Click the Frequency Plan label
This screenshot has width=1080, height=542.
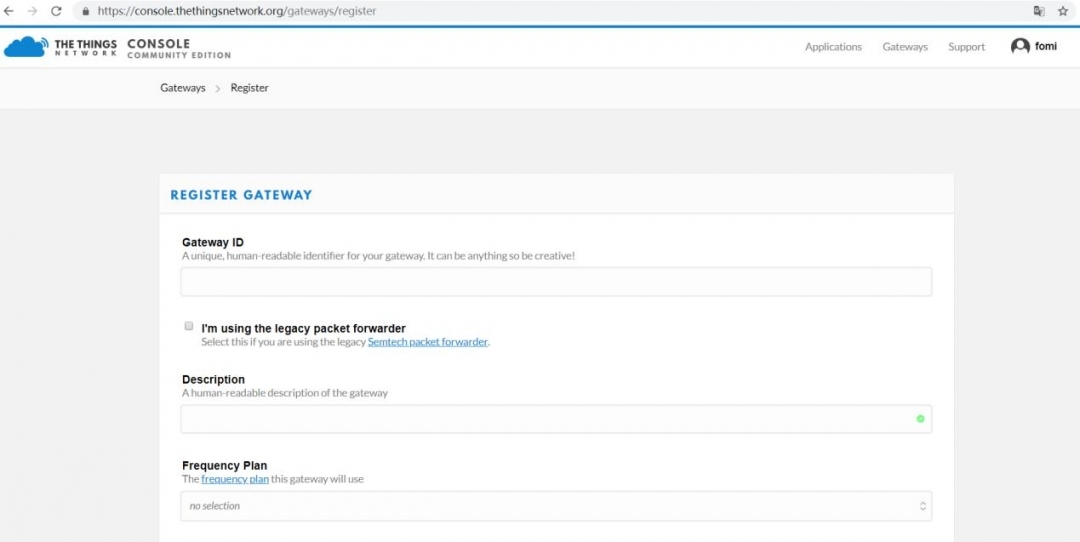pyautogui.click(x=225, y=466)
